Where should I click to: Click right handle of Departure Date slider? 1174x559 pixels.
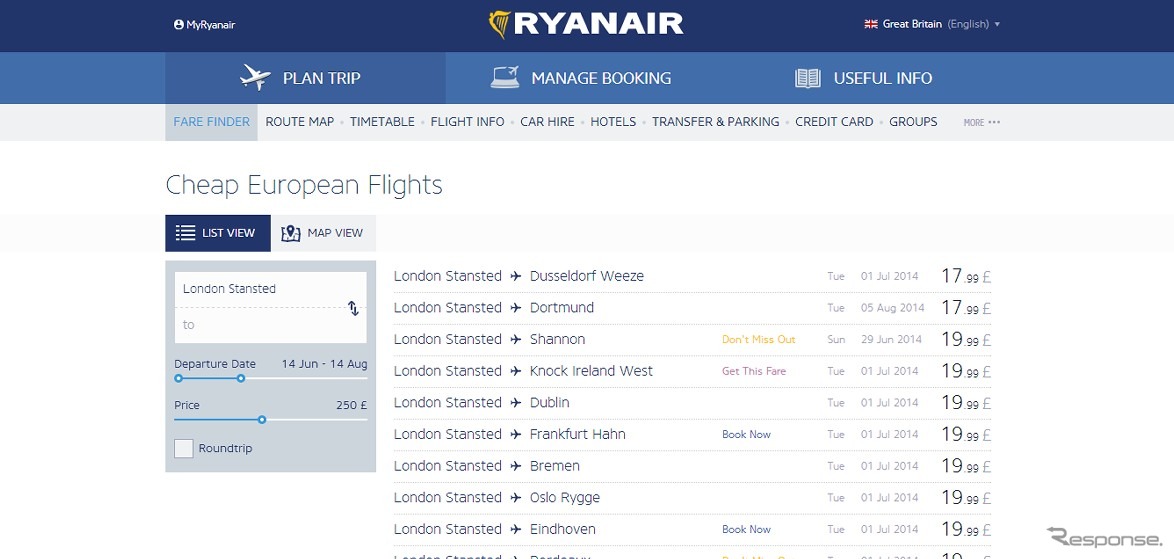click(240, 379)
